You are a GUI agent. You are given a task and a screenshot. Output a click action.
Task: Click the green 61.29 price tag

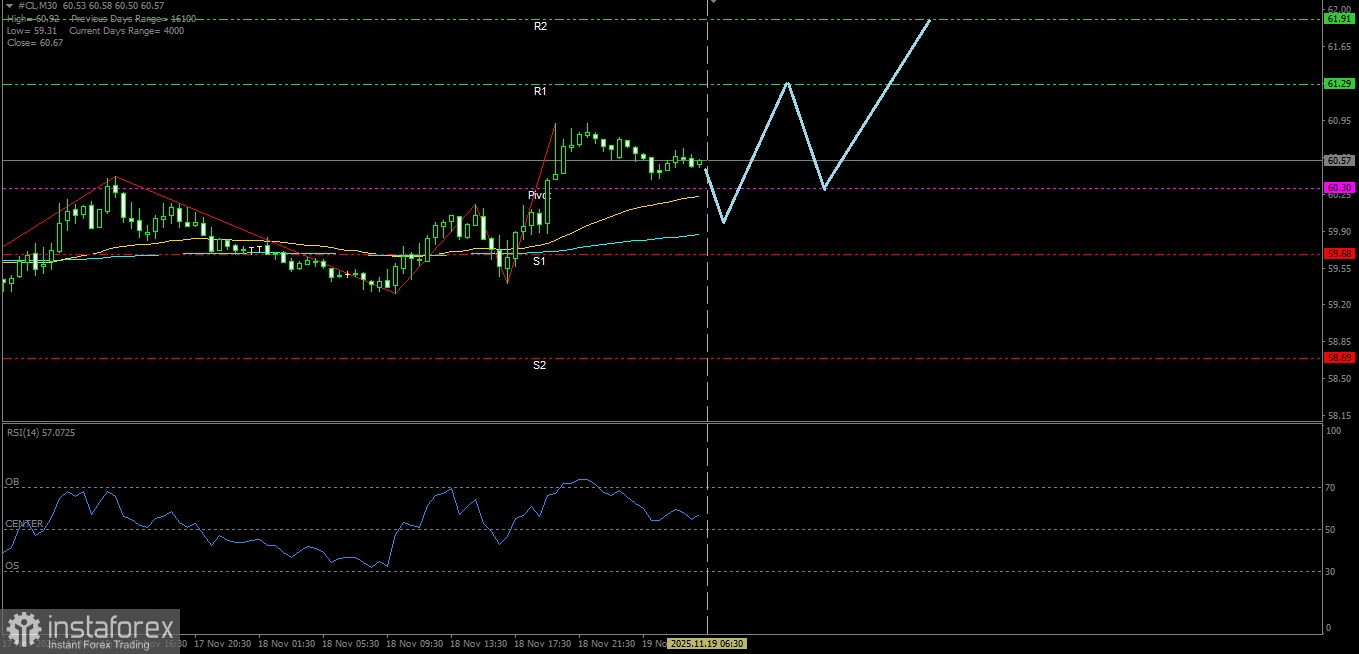(1338, 84)
